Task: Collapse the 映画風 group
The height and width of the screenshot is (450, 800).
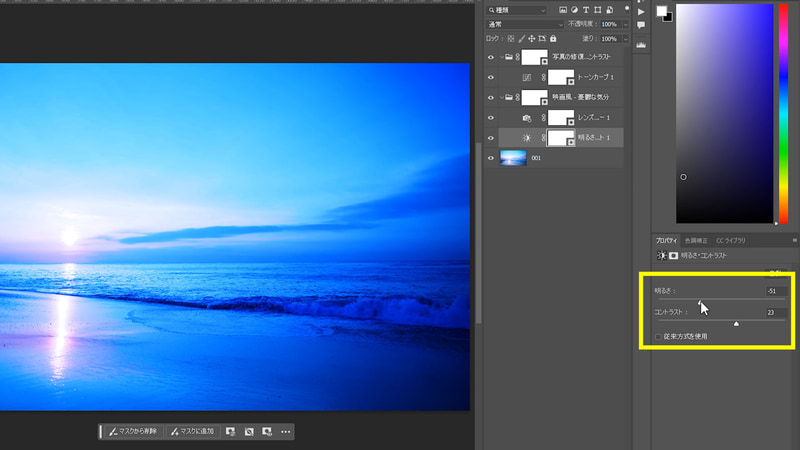Action: 502,97
